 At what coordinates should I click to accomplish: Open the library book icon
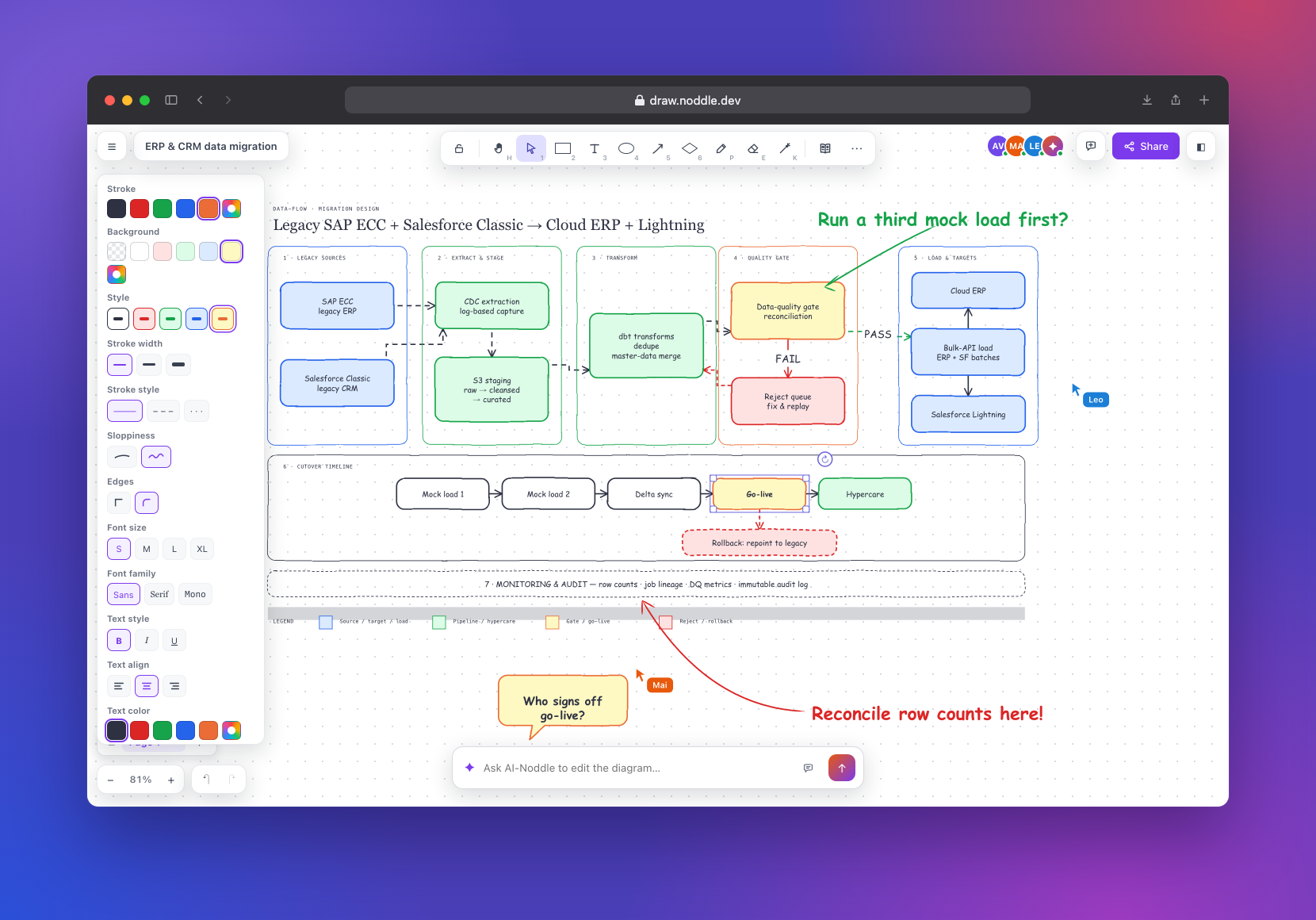[825, 148]
